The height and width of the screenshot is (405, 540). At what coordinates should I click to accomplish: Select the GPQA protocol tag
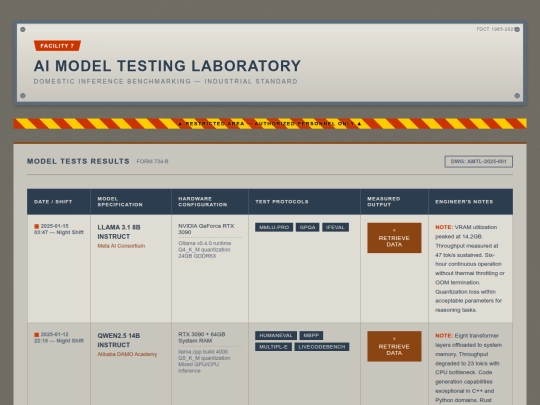pos(307,227)
